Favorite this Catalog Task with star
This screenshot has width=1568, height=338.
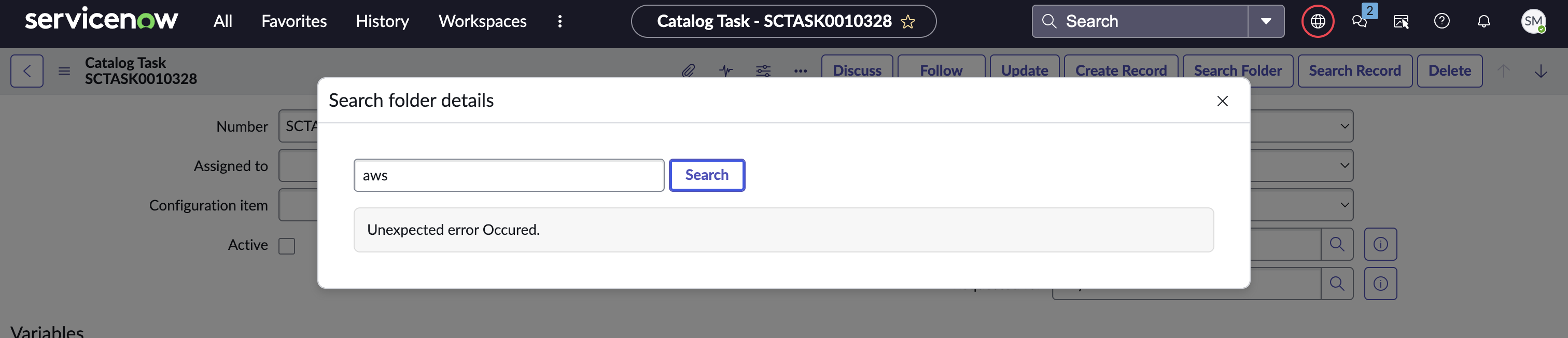907,22
